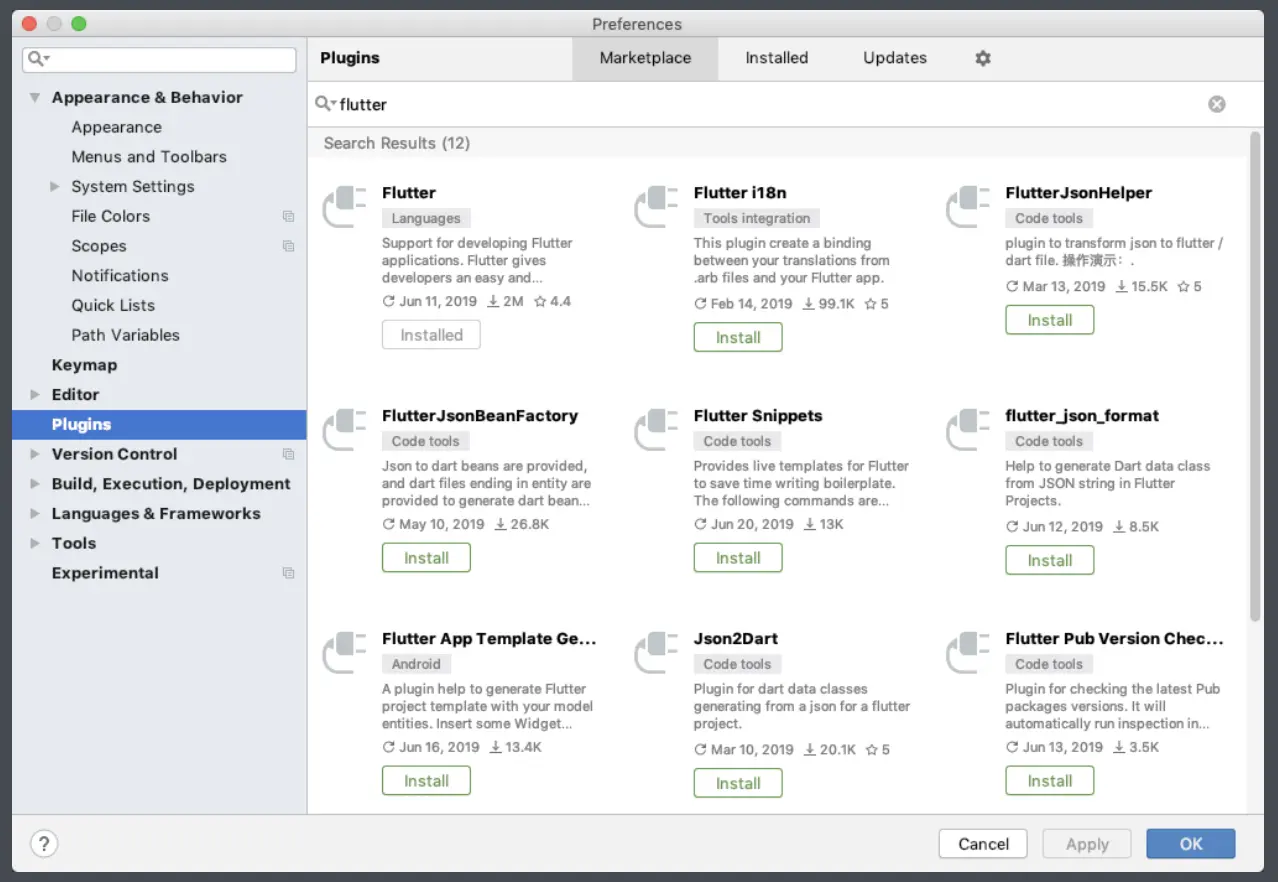Open the plugins gear settings menu
Screen dimensions: 1278x882
[x=983, y=58]
